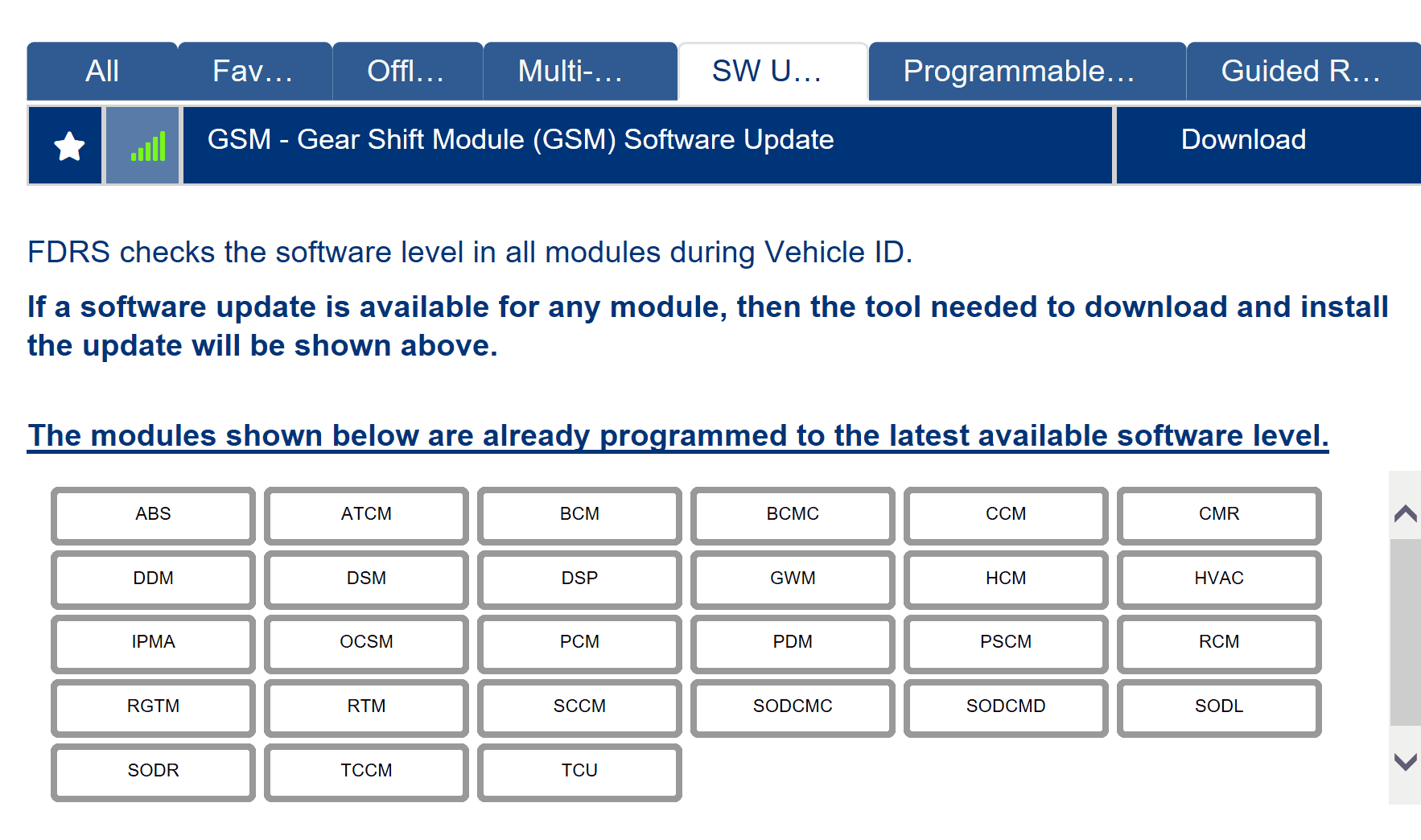
Task: Download the GSM software update
Action: [x=1242, y=140]
